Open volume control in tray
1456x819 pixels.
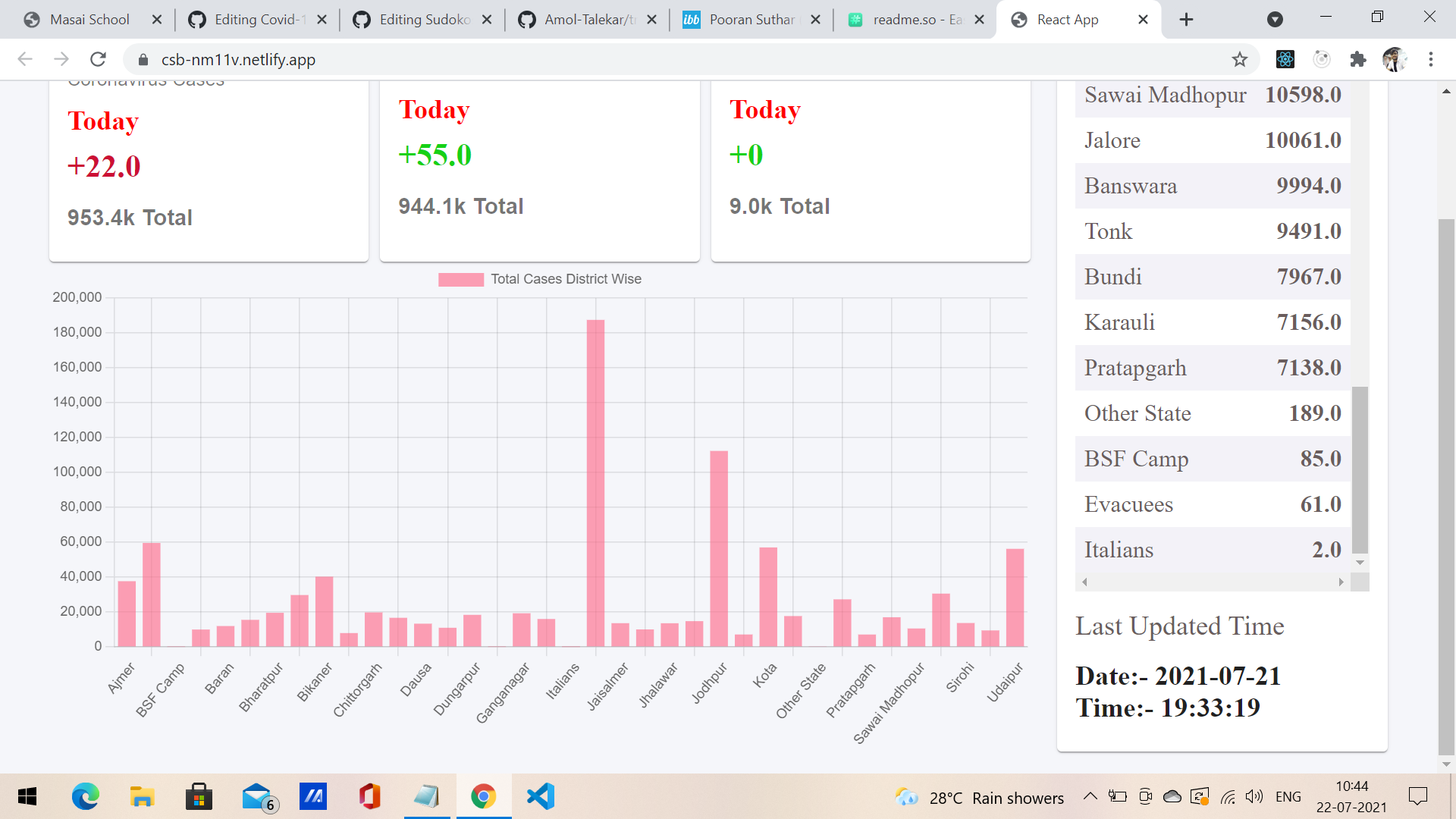pyautogui.click(x=1254, y=796)
